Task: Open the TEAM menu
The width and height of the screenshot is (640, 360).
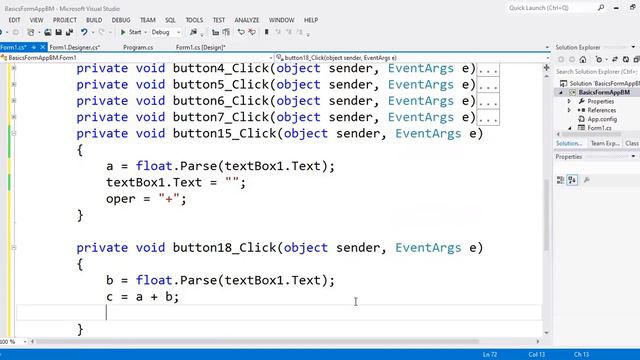Action: [x=148, y=20]
